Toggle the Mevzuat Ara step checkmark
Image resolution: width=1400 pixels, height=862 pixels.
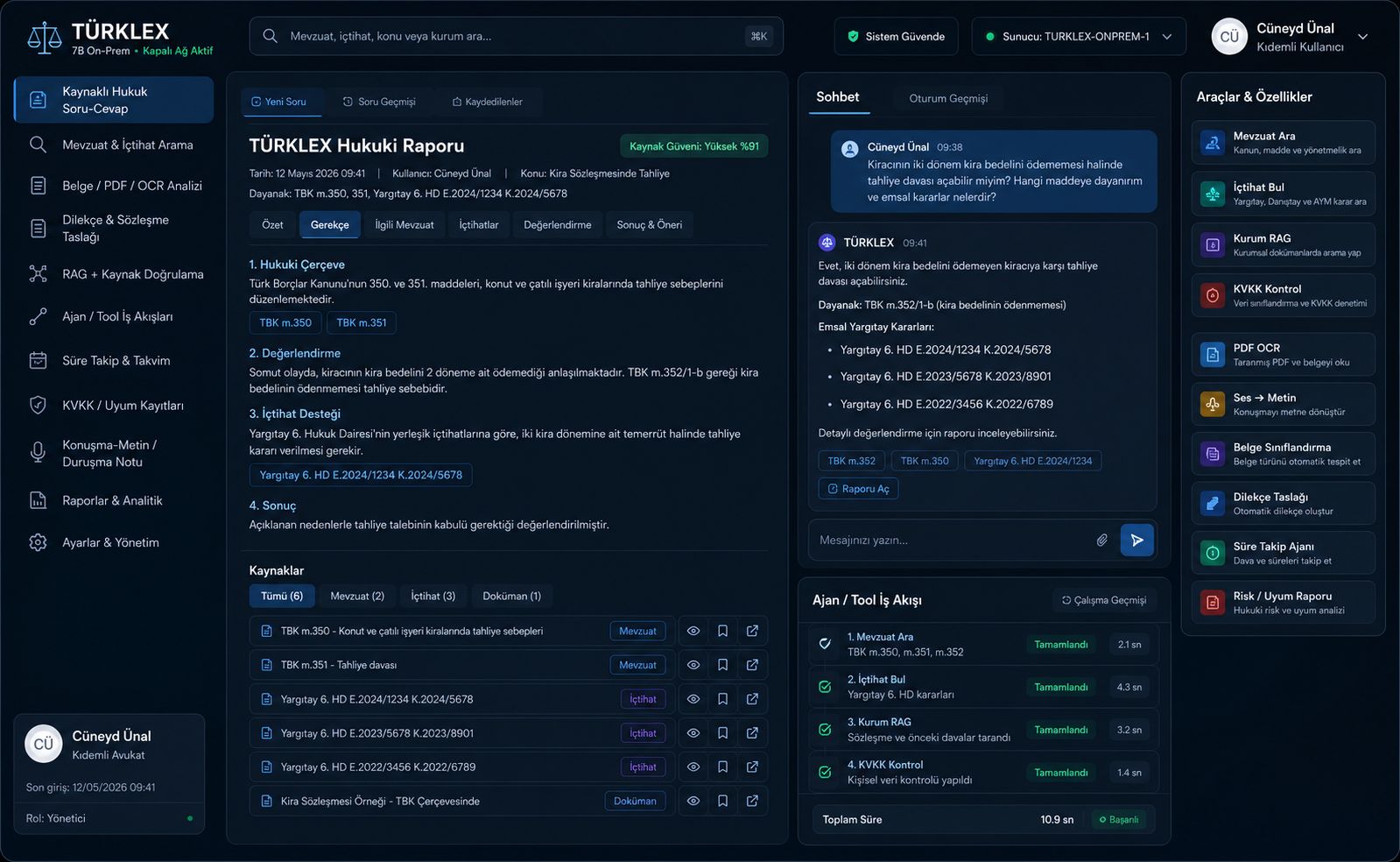click(x=825, y=644)
